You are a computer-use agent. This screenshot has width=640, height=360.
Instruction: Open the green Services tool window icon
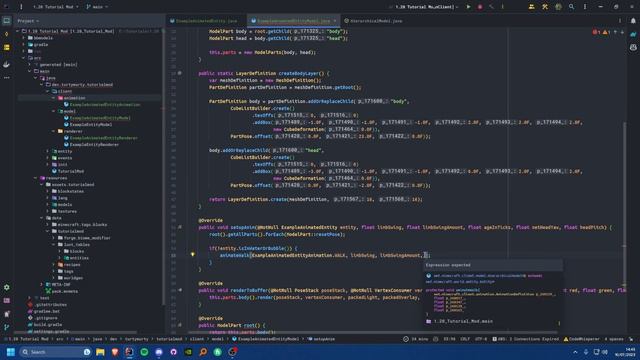point(7,287)
